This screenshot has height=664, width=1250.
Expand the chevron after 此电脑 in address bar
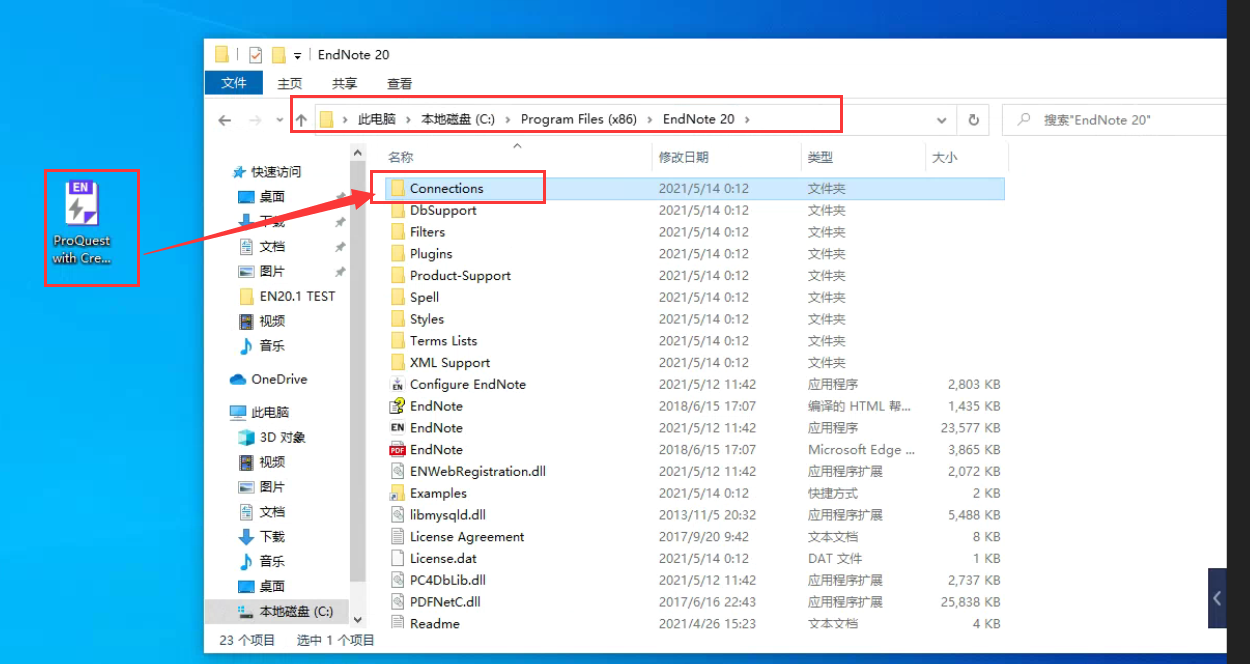409,119
